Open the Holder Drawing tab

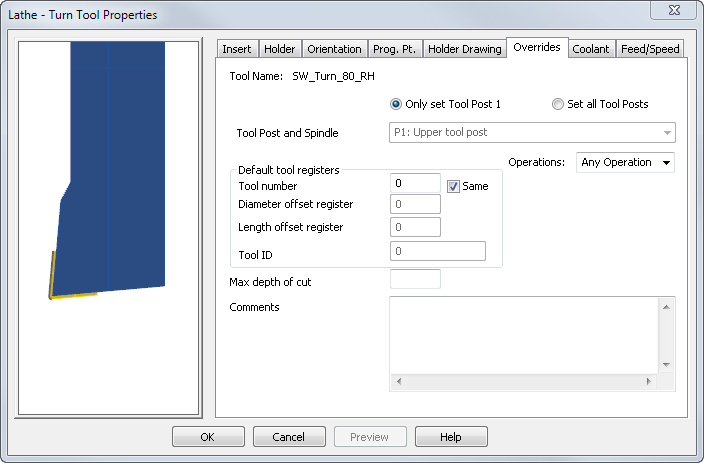click(x=464, y=49)
